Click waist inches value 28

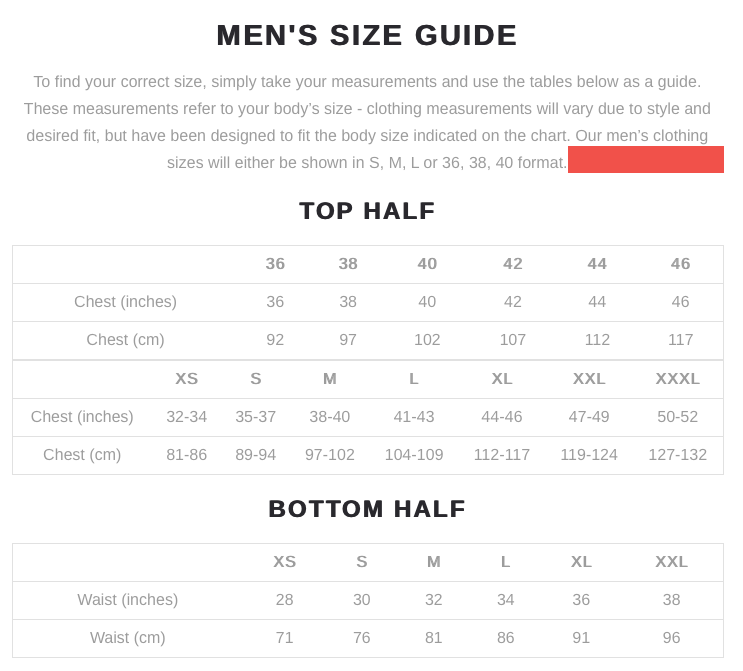[x=284, y=599]
